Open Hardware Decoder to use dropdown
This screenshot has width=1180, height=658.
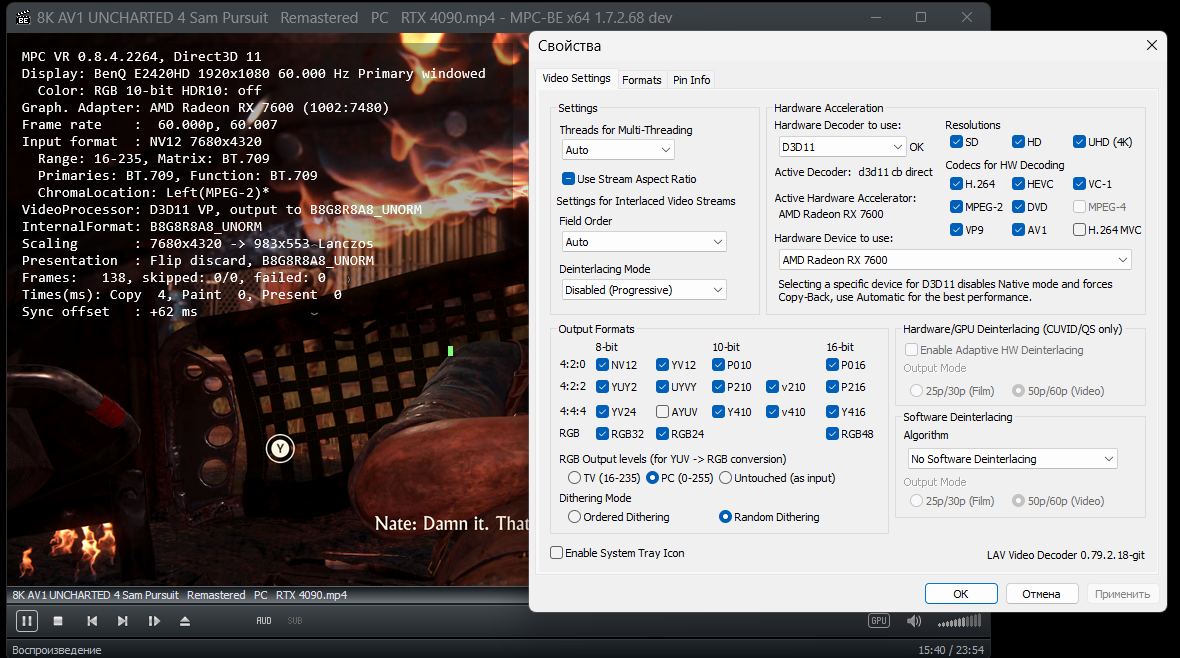(x=842, y=147)
